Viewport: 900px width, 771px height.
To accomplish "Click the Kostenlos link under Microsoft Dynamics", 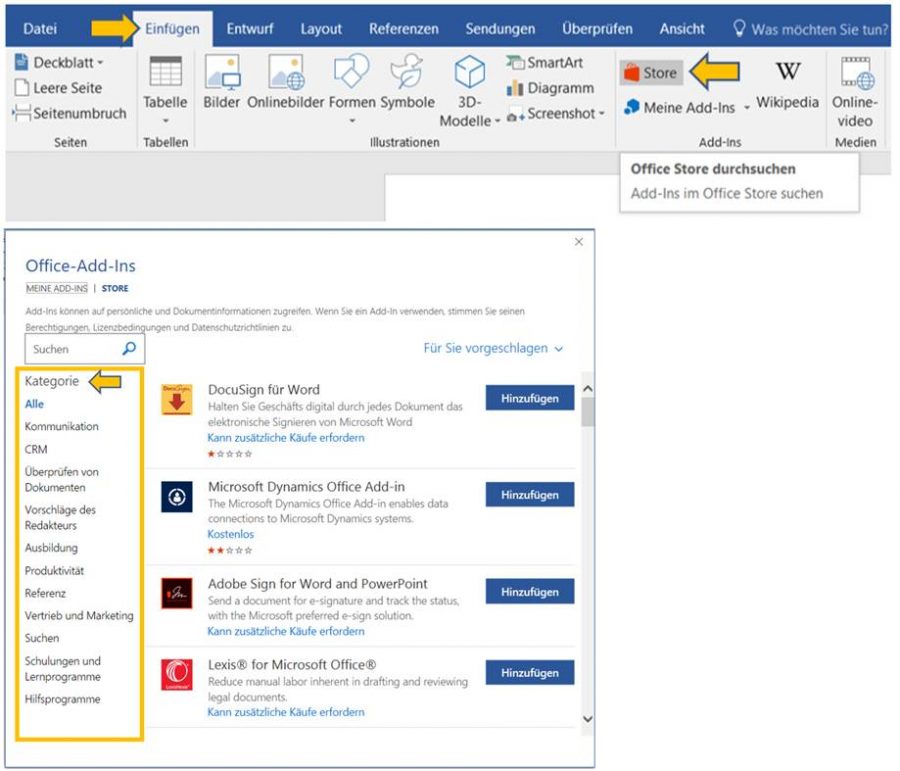I will pyautogui.click(x=231, y=534).
